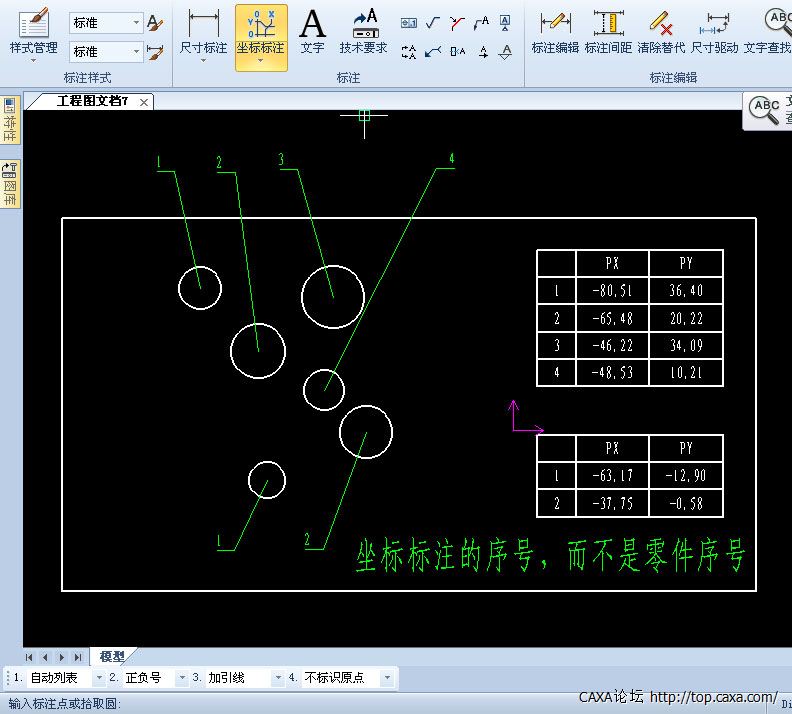
Task: Click floating ABC magnifier panel icon
Action: 765,110
